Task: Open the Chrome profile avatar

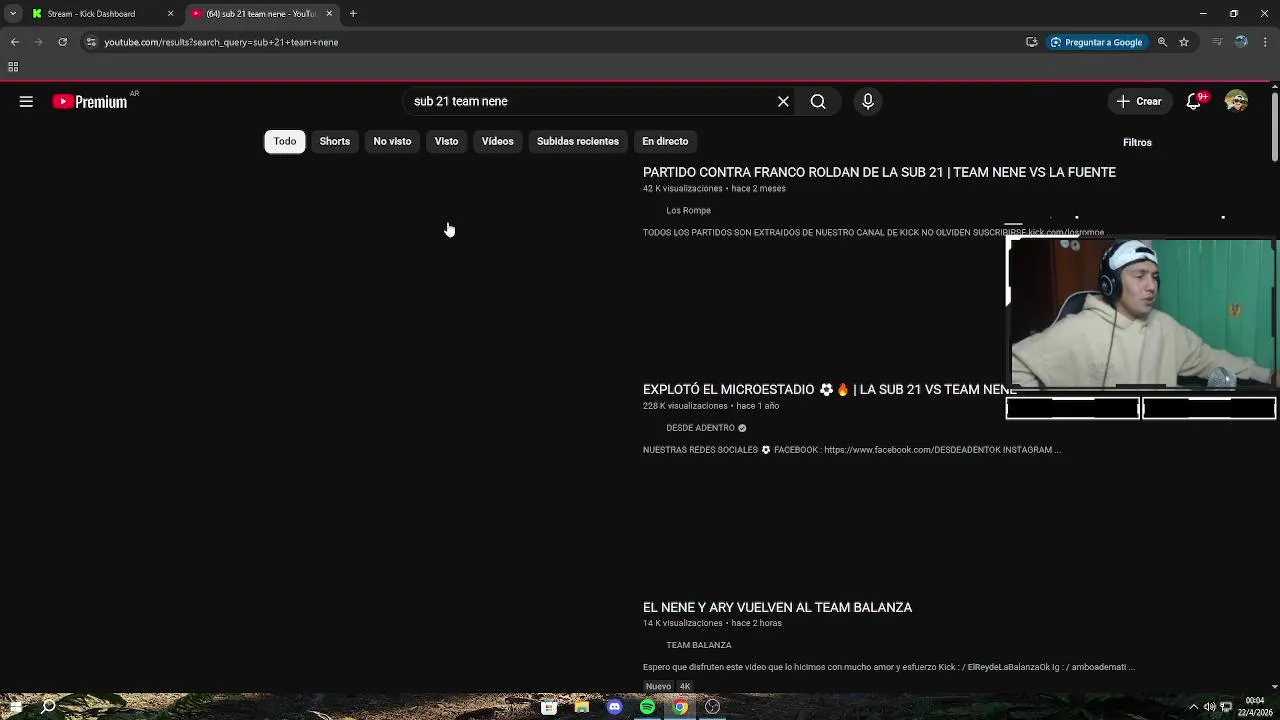Action: point(1241,42)
